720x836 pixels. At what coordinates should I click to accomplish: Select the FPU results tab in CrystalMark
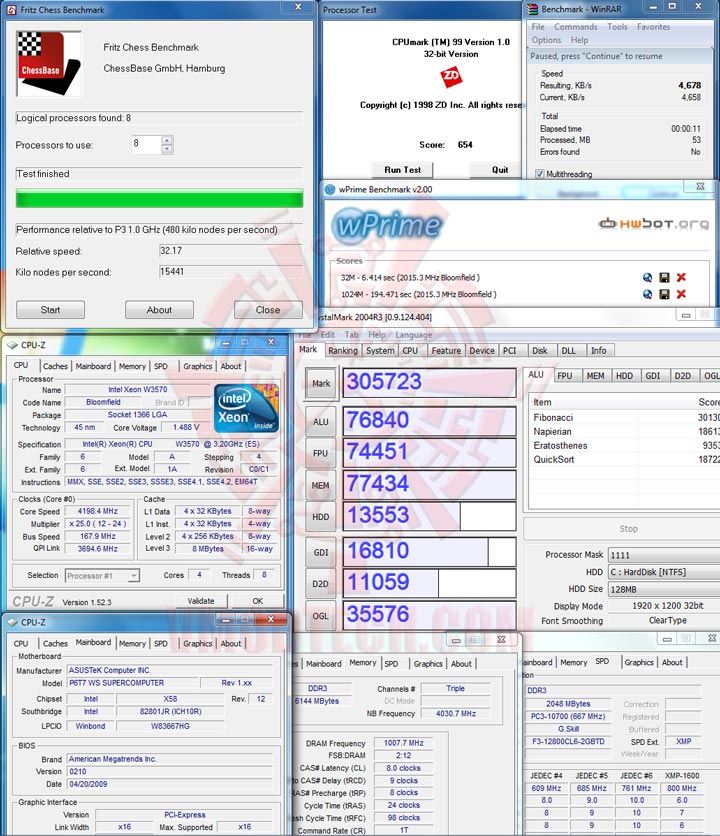(x=564, y=376)
